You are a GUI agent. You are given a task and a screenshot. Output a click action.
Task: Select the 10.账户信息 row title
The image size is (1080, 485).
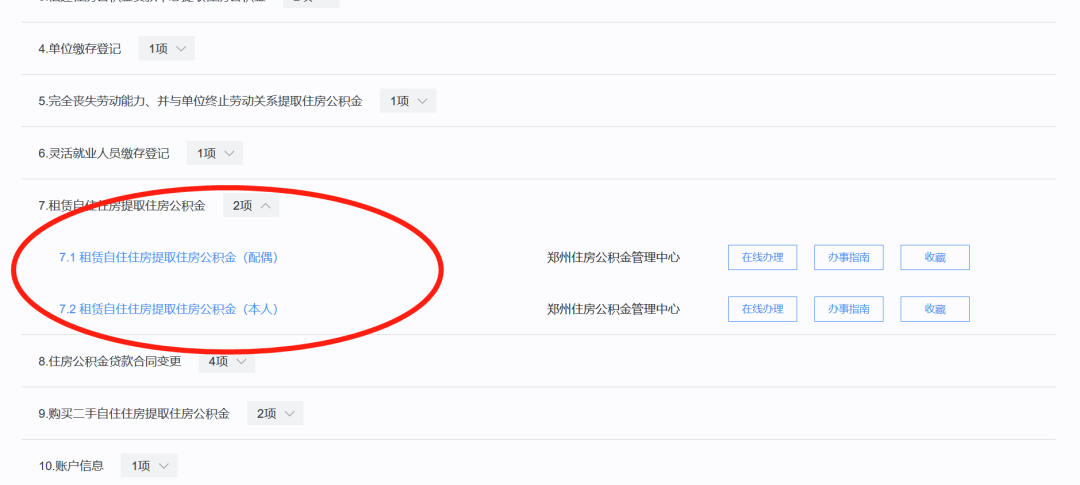[x=71, y=465]
